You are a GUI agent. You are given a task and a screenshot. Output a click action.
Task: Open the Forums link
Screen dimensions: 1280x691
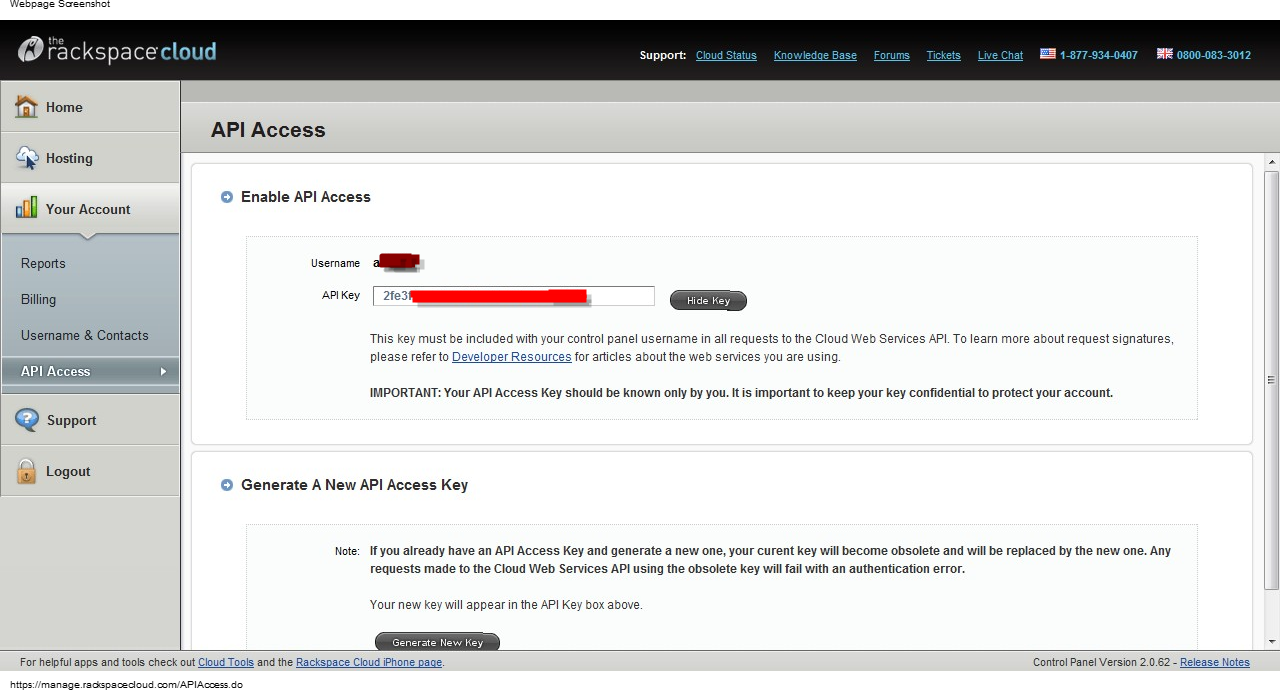(891, 55)
